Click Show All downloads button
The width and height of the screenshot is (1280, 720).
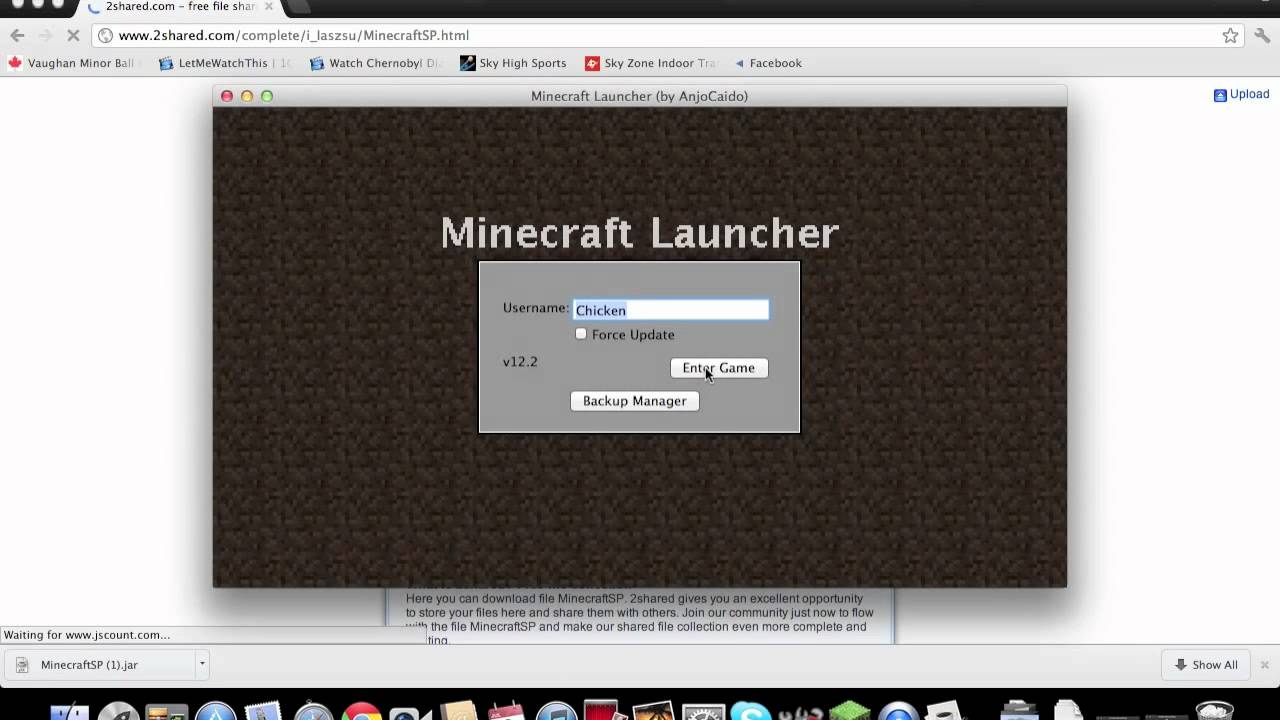pyautogui.click(x=1206, y=665)
